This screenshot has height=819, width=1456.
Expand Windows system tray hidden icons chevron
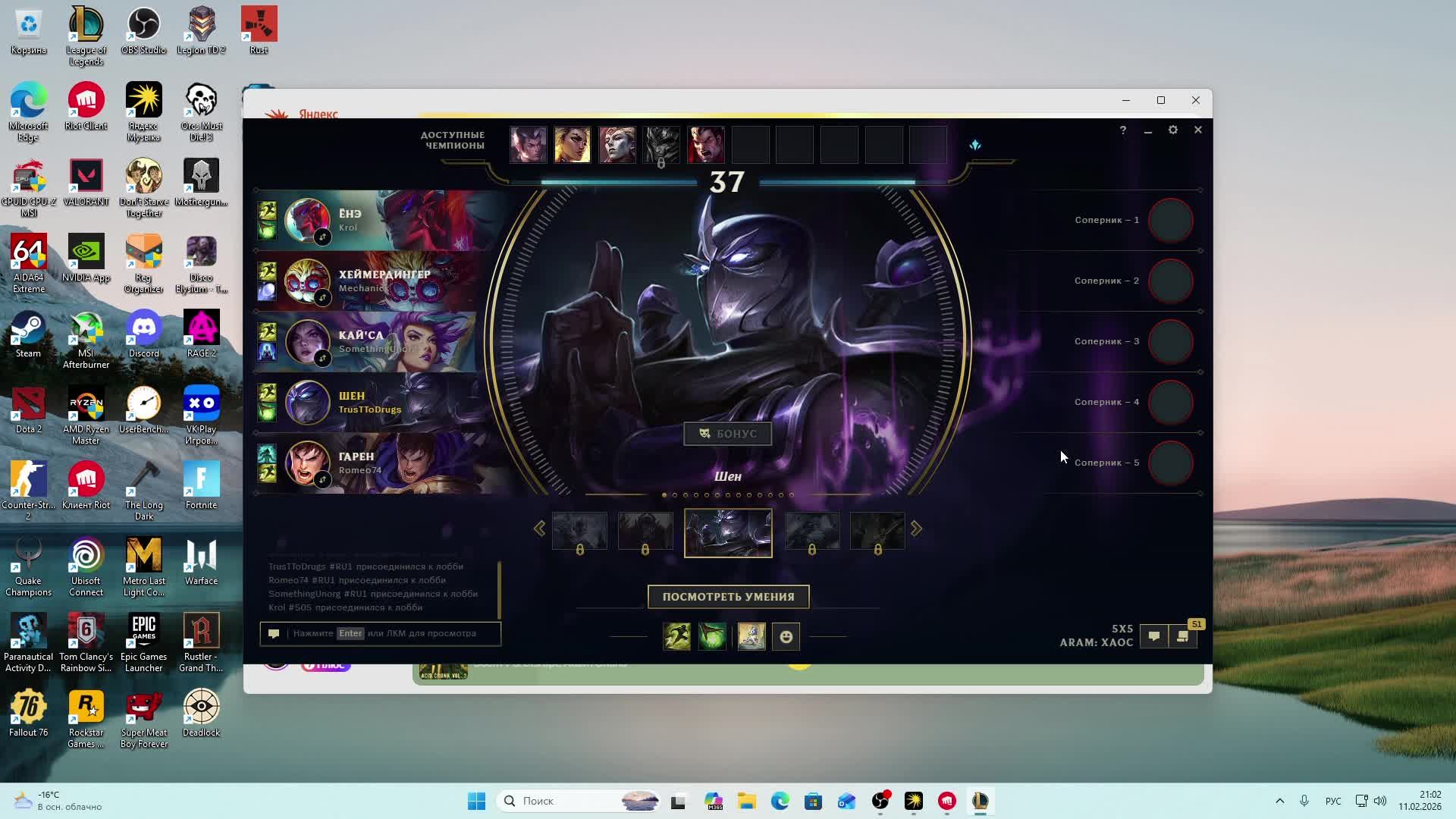tap(1279, 801)
